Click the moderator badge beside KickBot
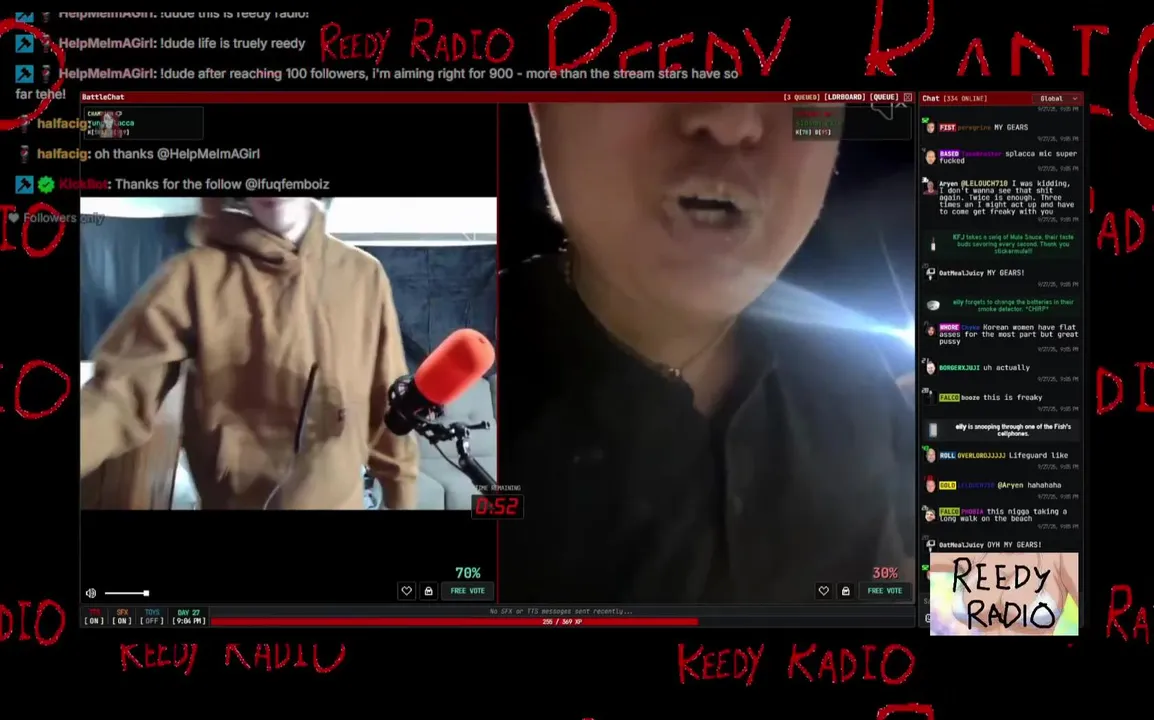1154x720 pixels. pos(24,184)
